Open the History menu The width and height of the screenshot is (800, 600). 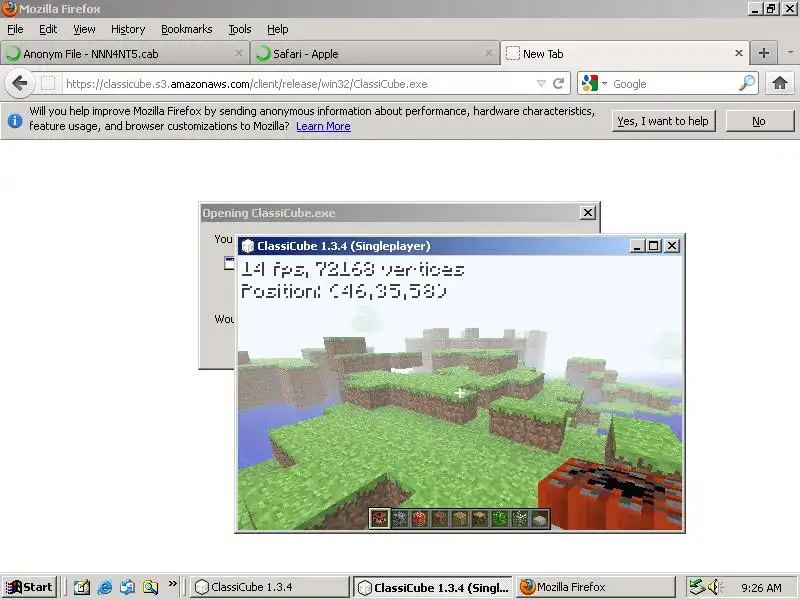point(128,29)
